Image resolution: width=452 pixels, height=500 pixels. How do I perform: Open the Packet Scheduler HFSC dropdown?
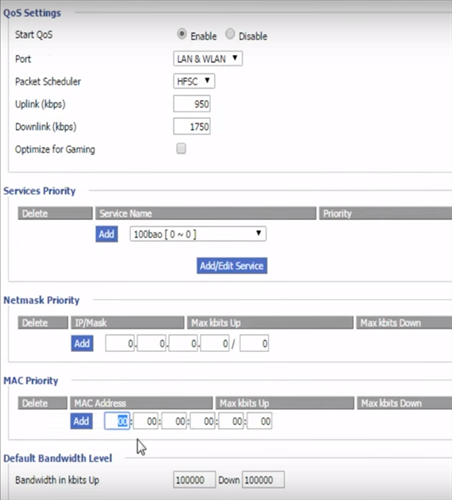tap(194, 81)
